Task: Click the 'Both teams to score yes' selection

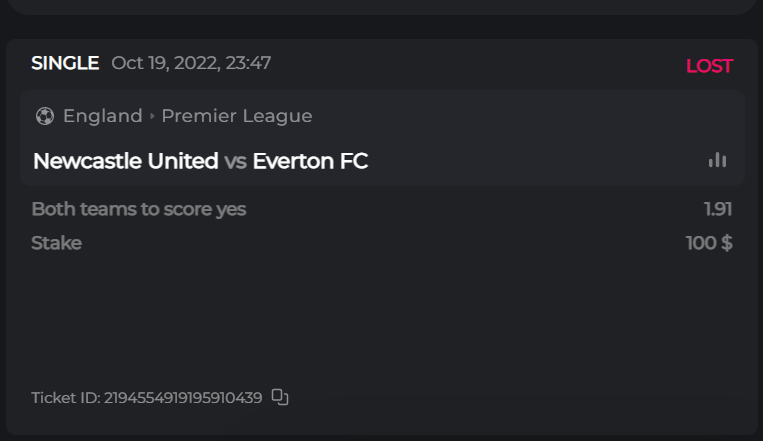Action: click(138, 209)
